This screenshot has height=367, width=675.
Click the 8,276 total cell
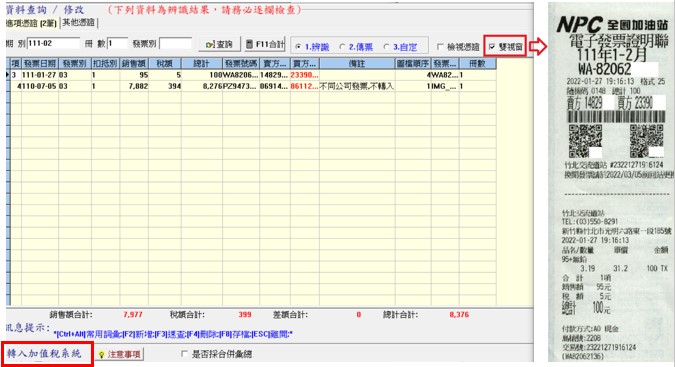(201, 86)
